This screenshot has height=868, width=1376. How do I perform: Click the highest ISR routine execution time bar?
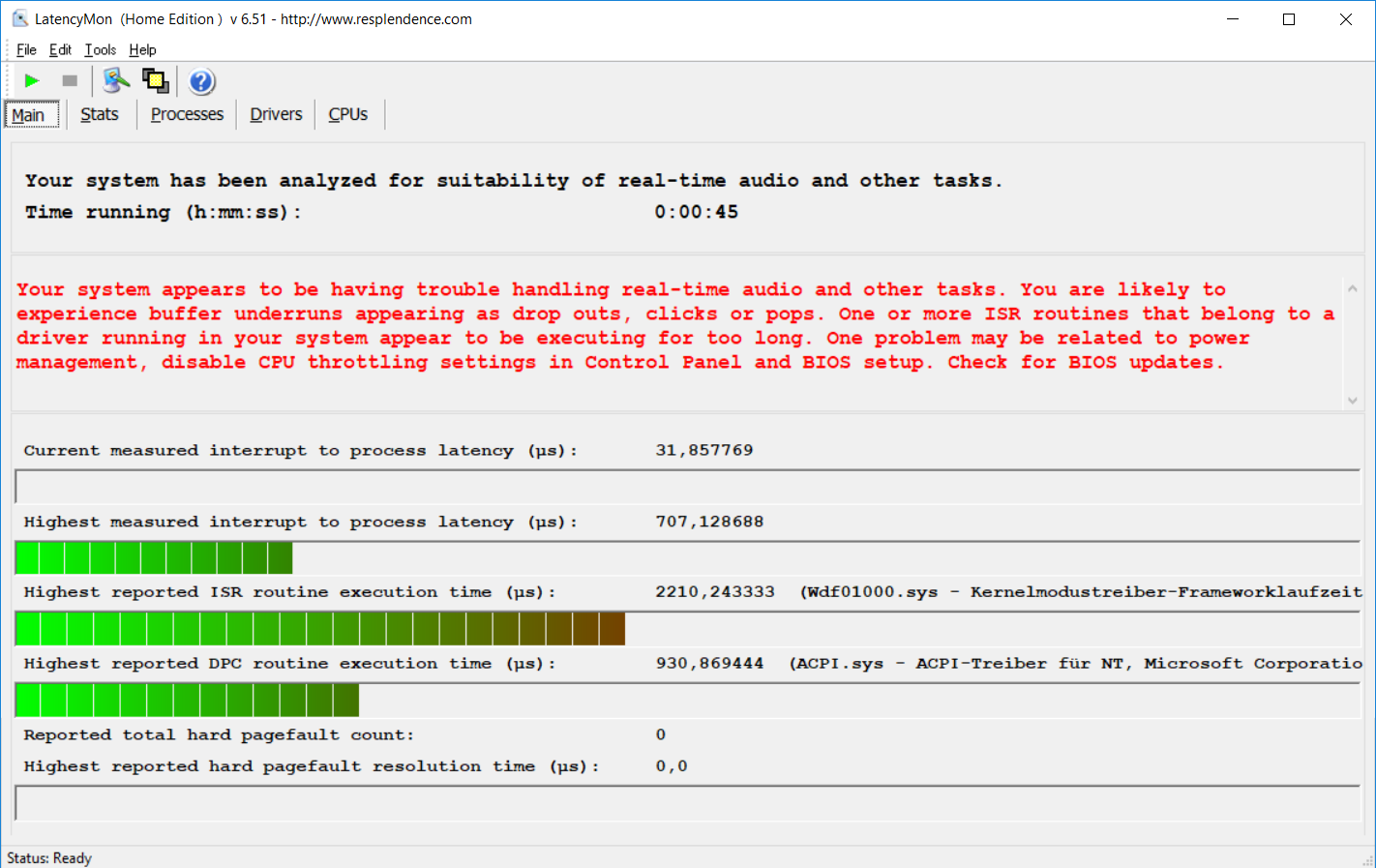pos(319,629)
